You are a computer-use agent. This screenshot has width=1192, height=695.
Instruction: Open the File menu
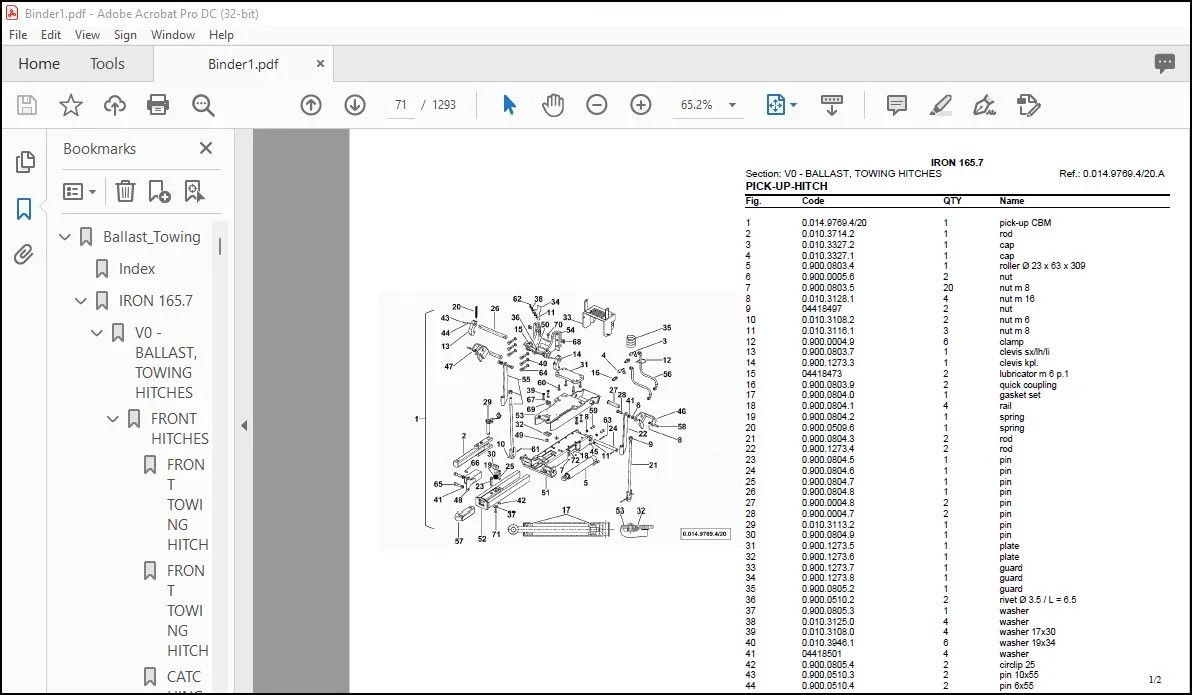tap(18, 35)
